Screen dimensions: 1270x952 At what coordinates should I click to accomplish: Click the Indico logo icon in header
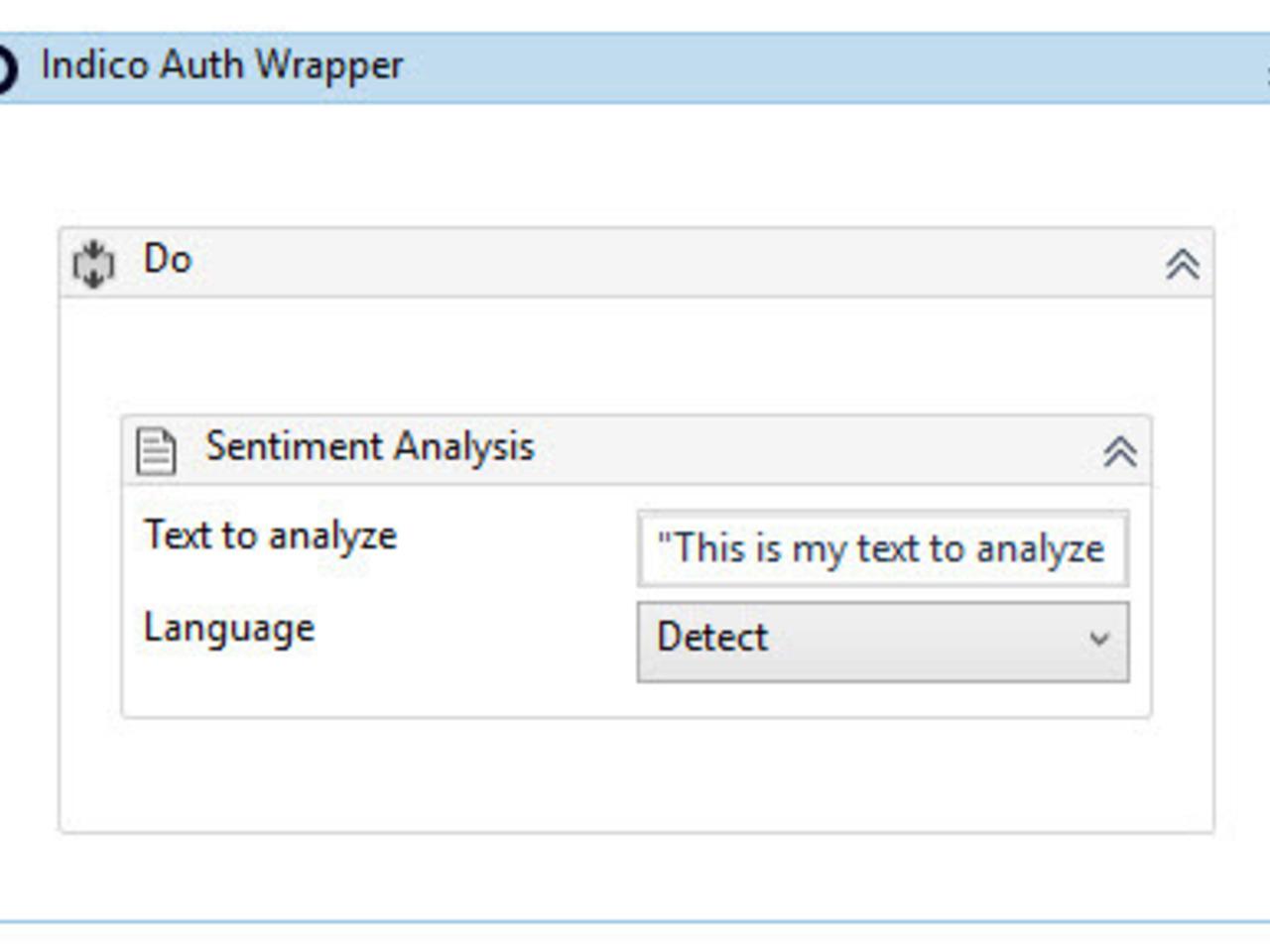point(6,69)
